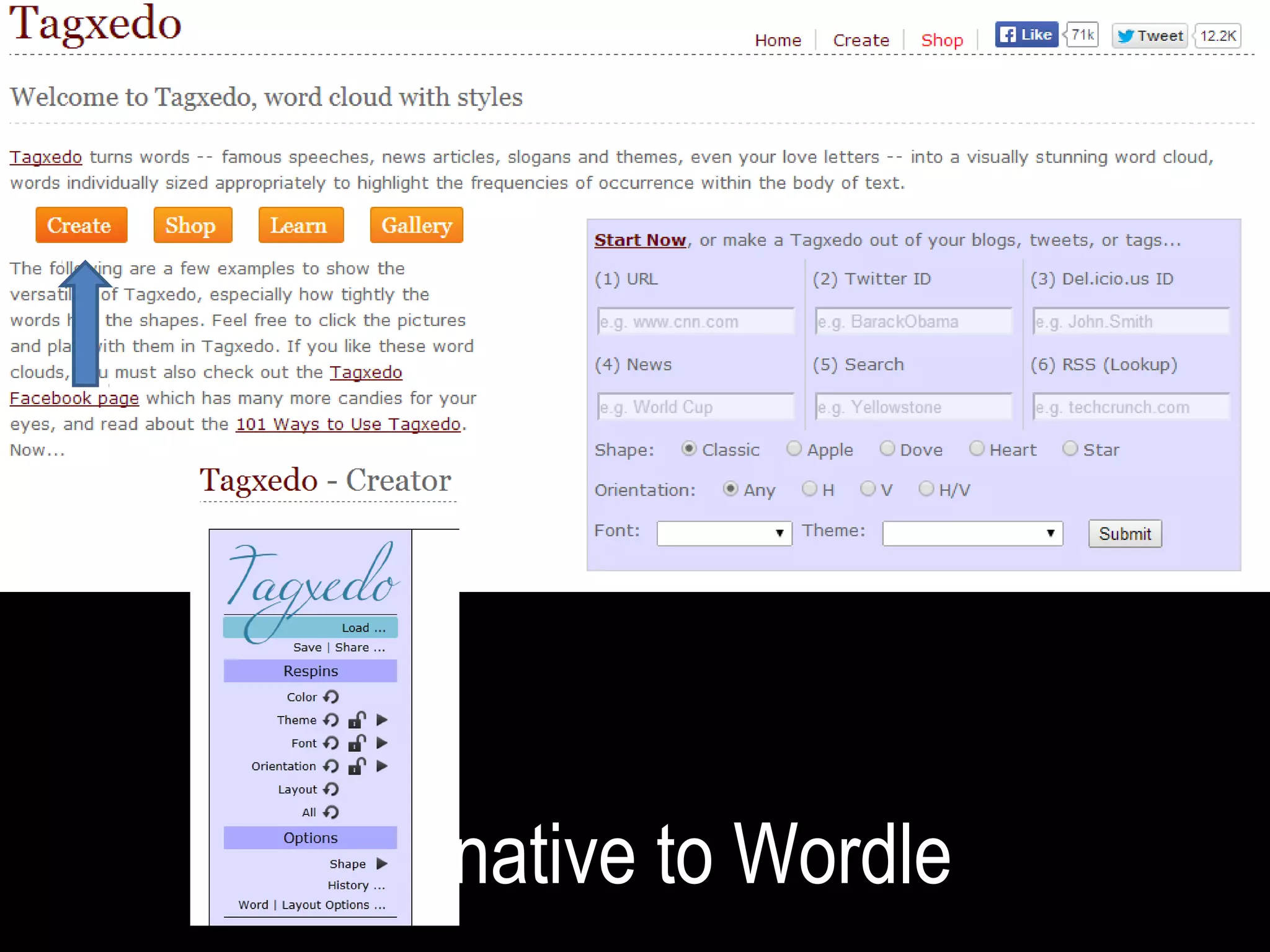
Task: Click the orange Create button
Action: point(81,225)
